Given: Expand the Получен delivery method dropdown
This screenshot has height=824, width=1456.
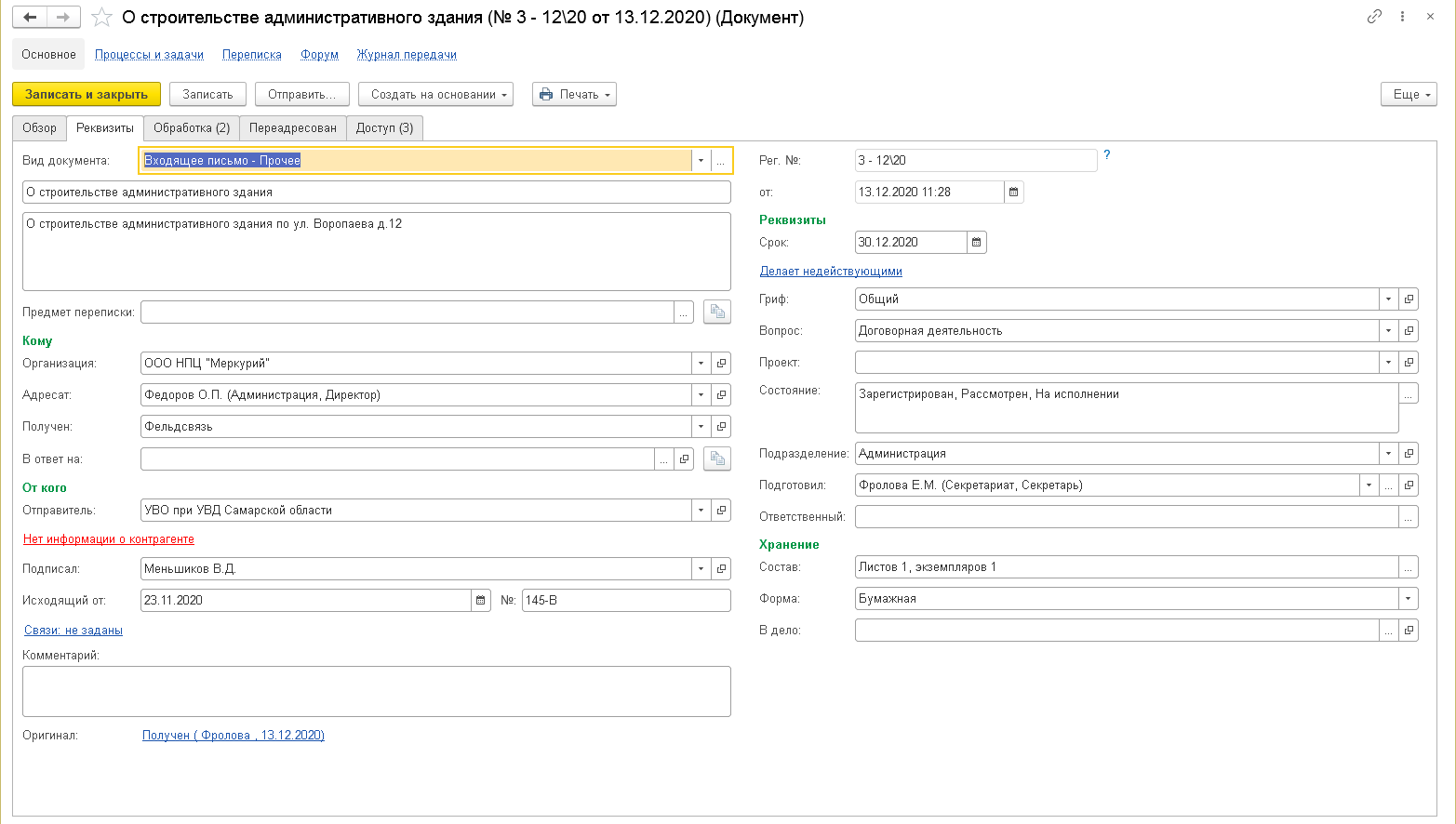Looking at the screenshot, I should [701, 427].
